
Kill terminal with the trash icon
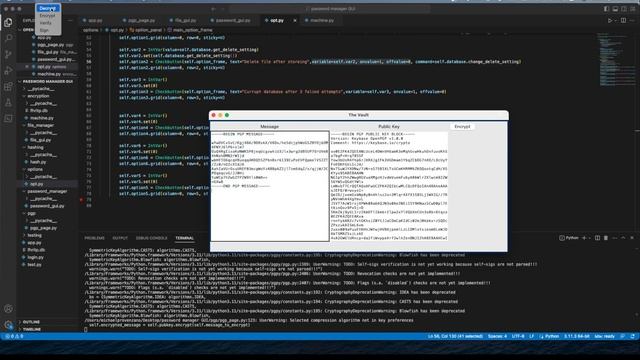pos(606,238)
